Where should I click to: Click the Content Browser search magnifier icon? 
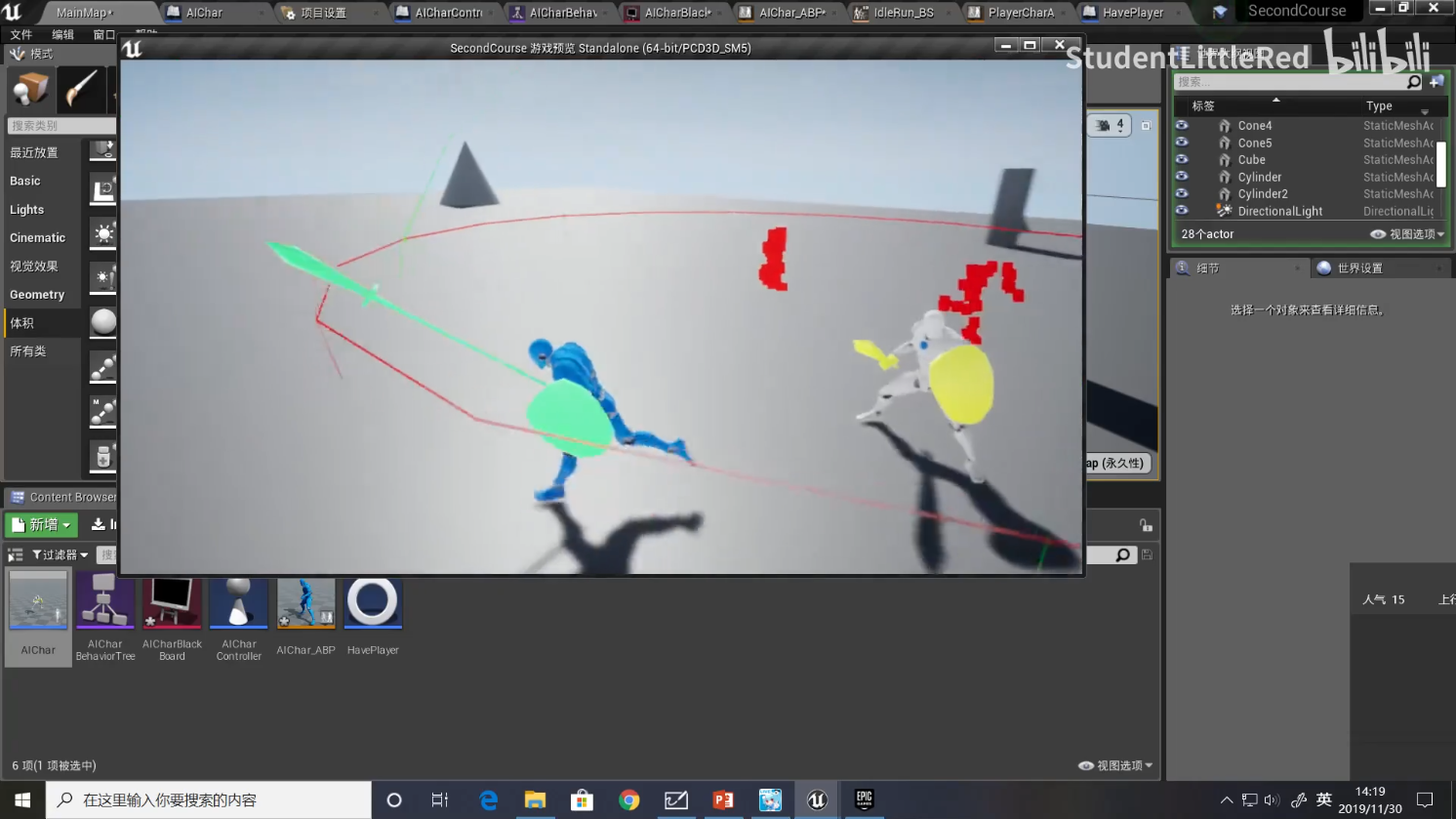(1122, 554)
